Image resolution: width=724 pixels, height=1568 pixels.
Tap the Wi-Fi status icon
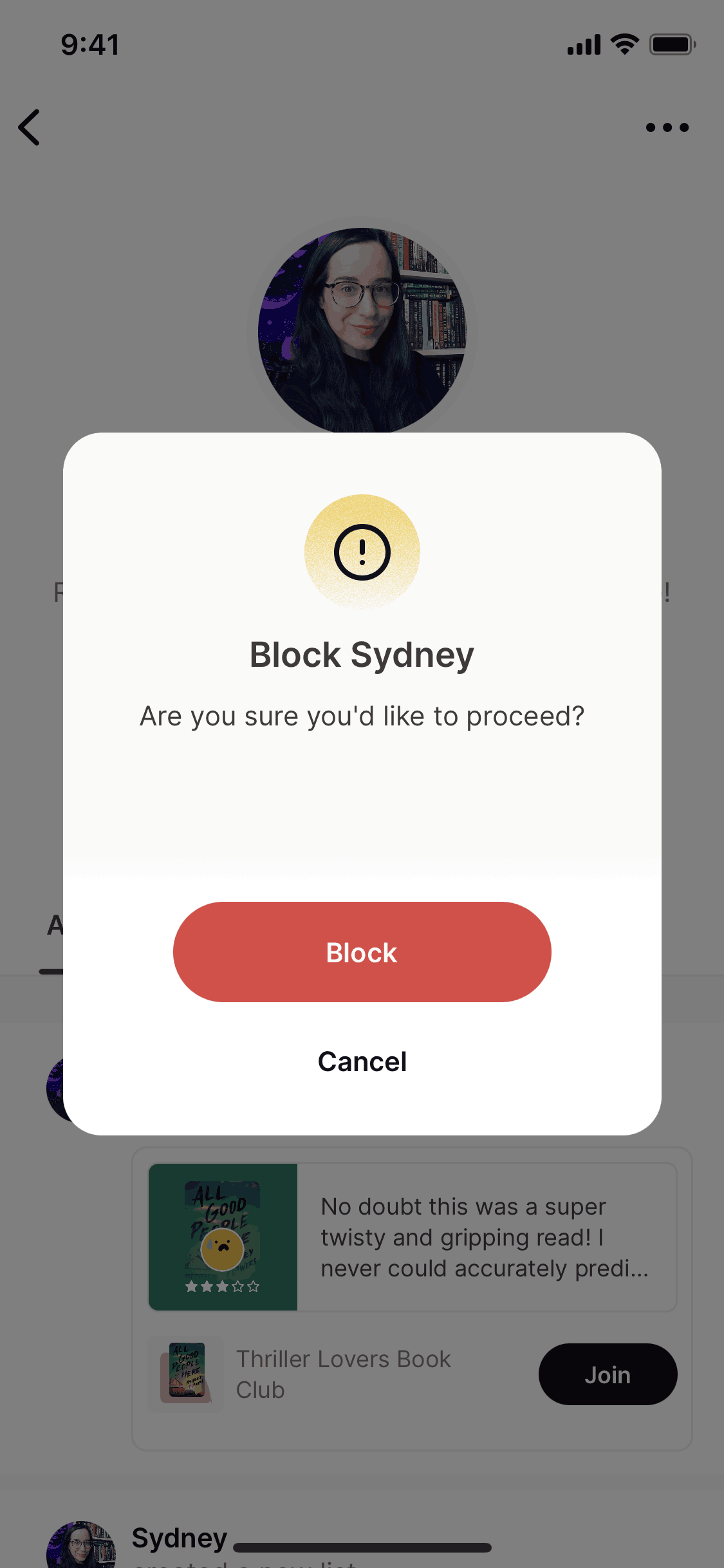tap(624, 44)
